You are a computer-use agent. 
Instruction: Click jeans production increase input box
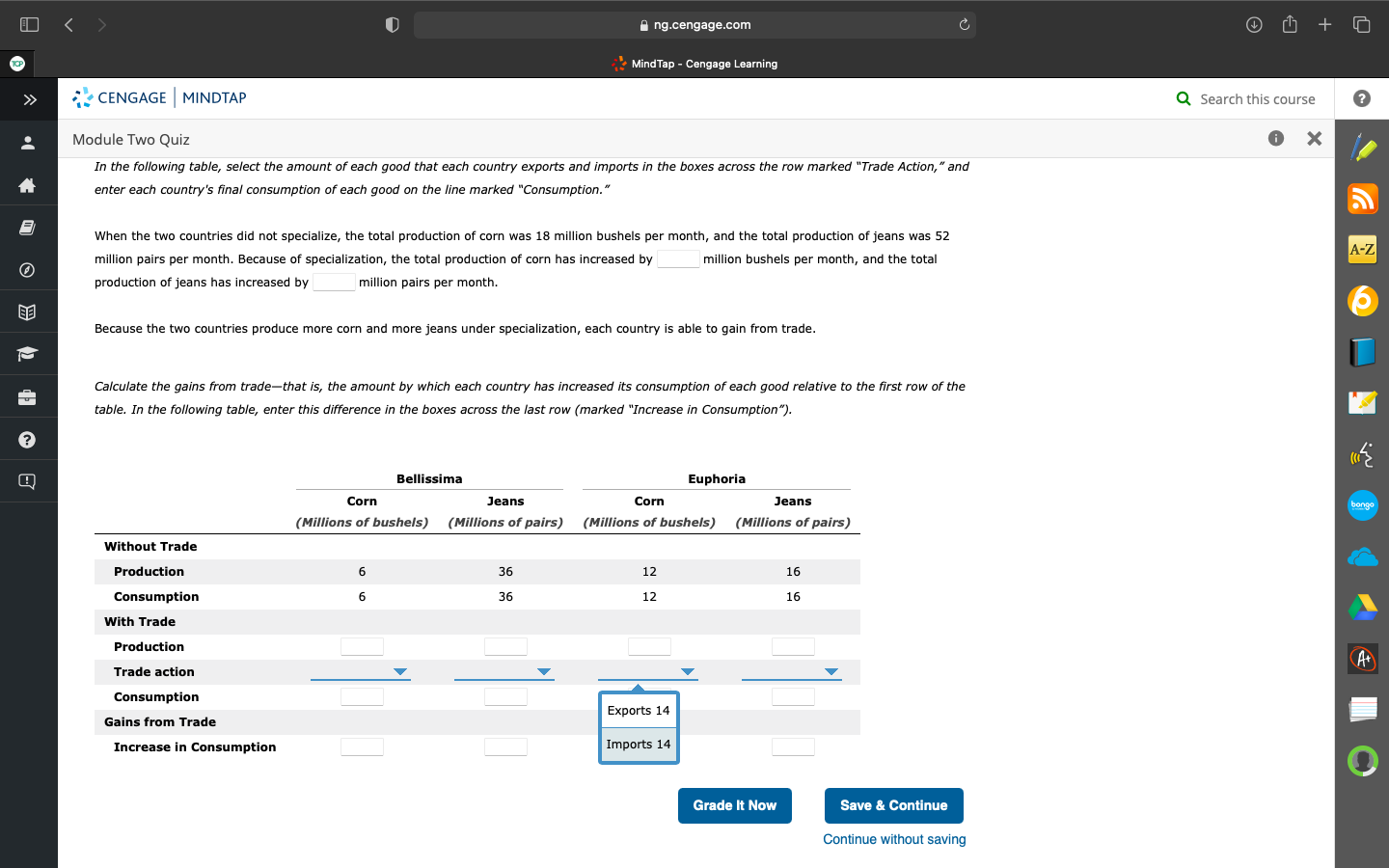click(x=334, y=282)
